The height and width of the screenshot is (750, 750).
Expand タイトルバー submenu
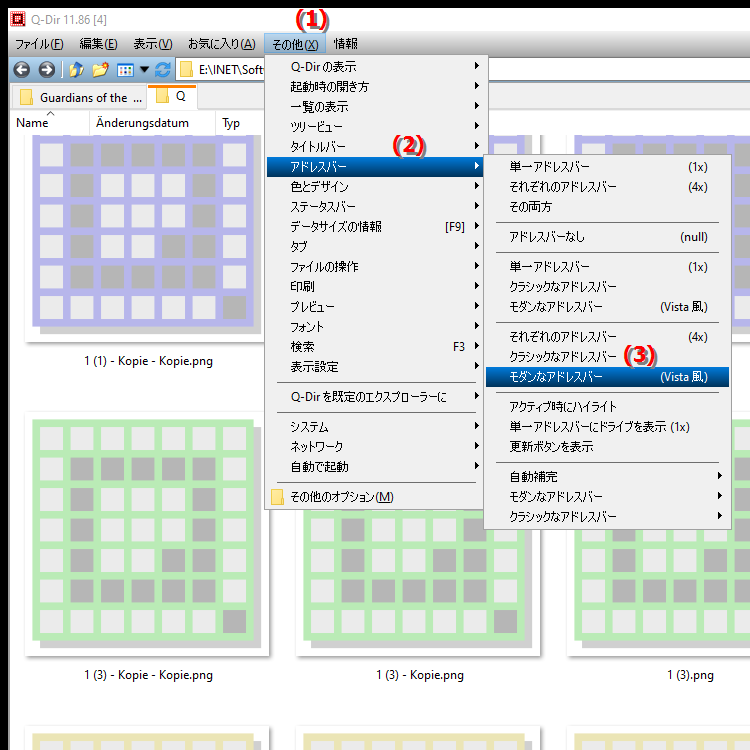pyautogui.click(x=375, y=146)
